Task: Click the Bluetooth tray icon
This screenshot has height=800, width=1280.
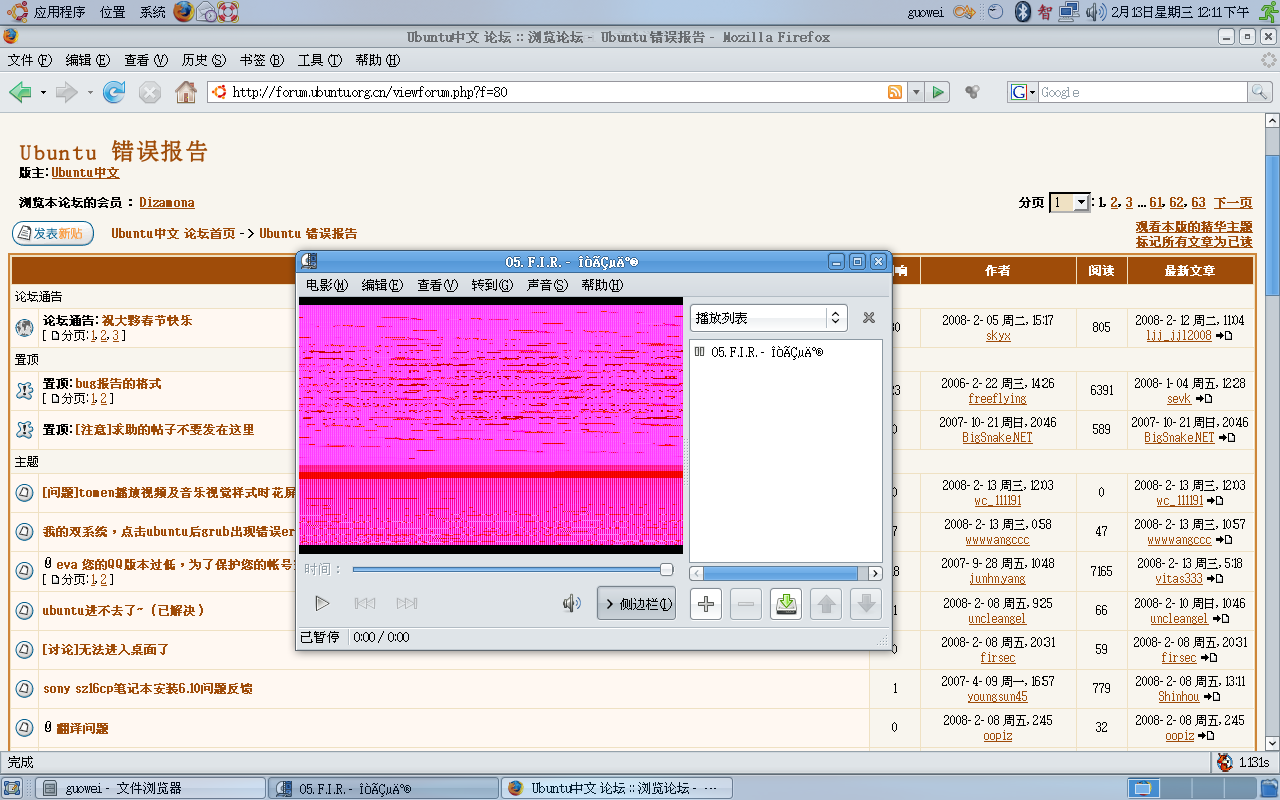Action: click(x=1022, y=12)
